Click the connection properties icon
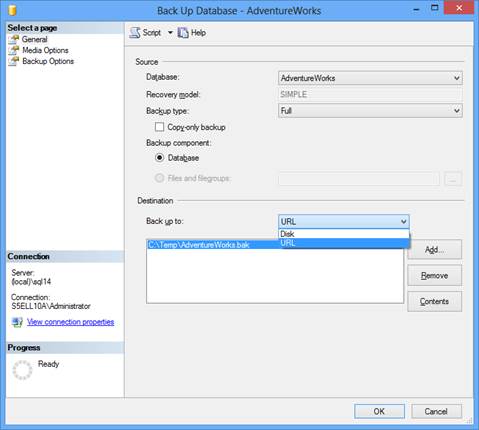 coord(17,322)
